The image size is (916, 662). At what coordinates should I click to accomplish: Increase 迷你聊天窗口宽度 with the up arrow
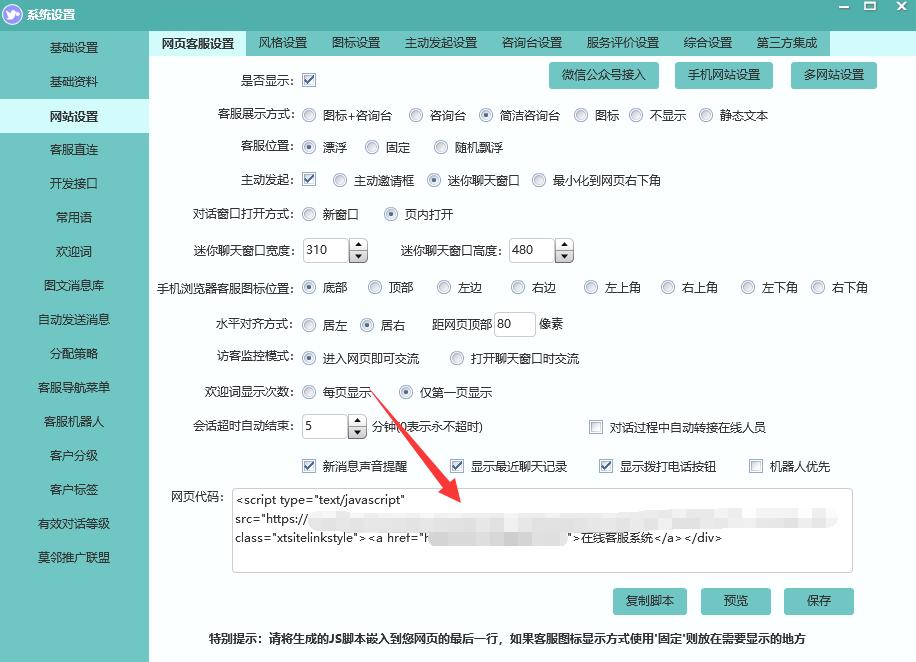(357, 245)
